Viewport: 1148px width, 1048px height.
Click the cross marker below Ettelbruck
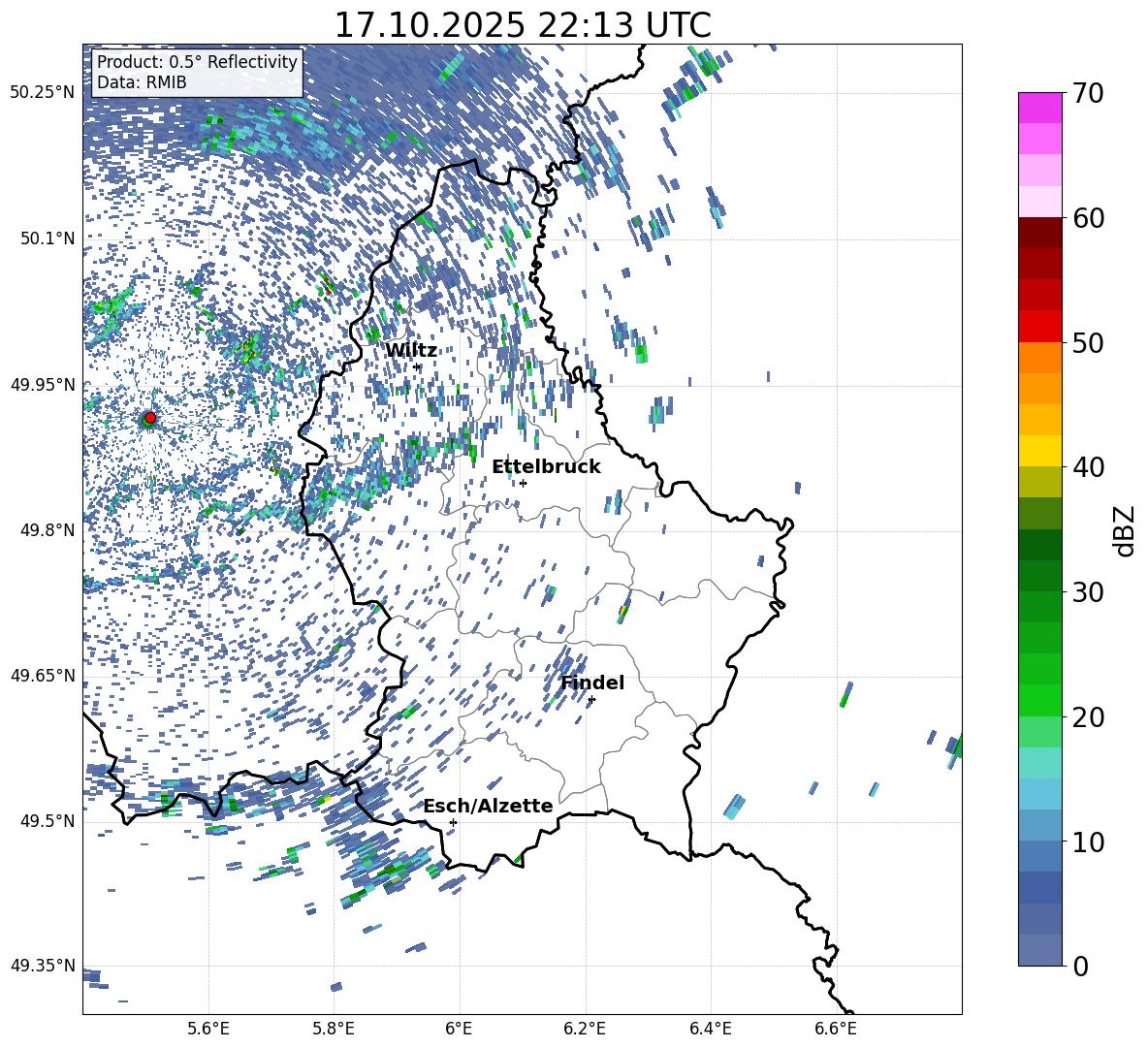(523, 483)
